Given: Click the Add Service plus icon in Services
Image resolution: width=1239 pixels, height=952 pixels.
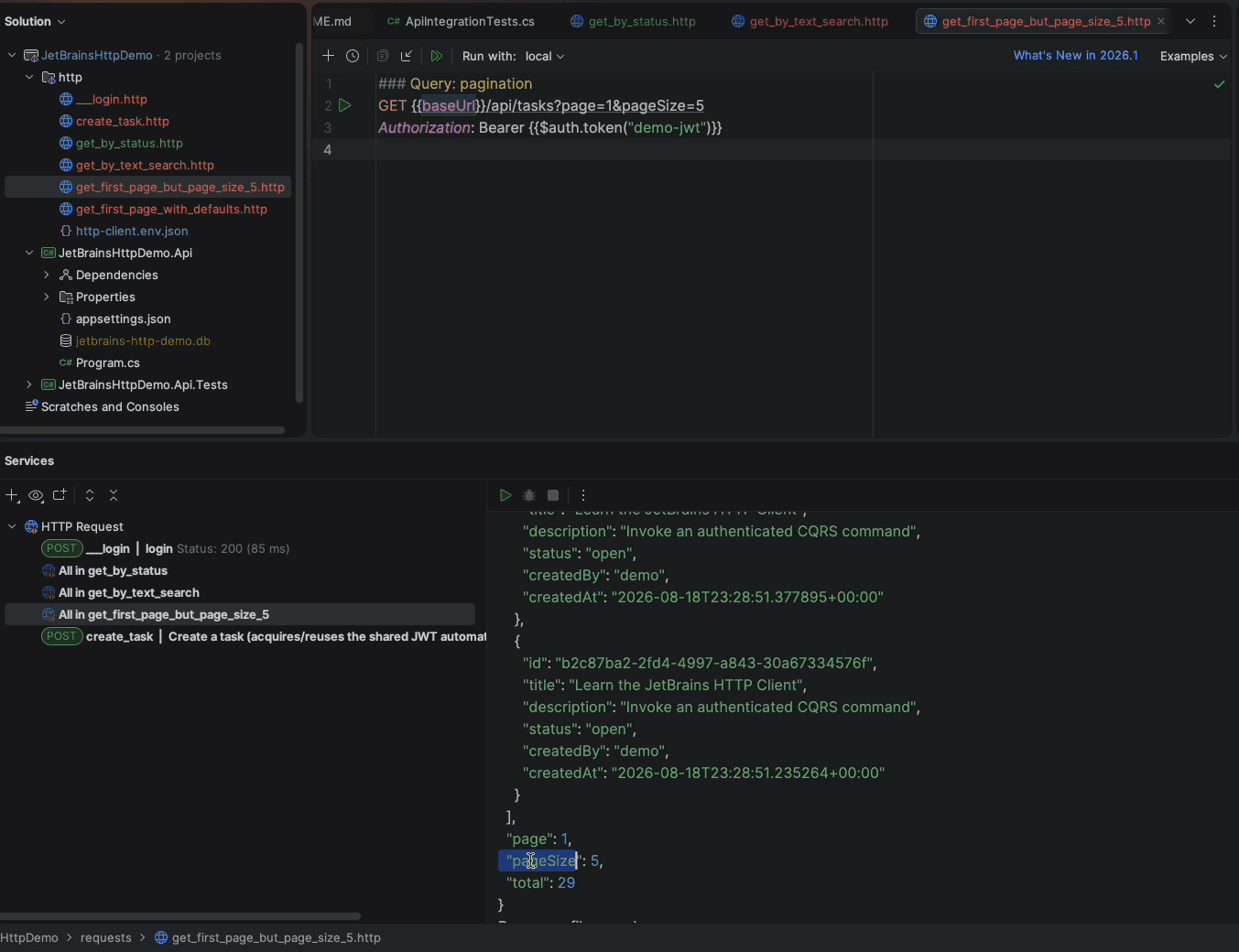Looking at the screenshot, I should click(x=12, y=495).
